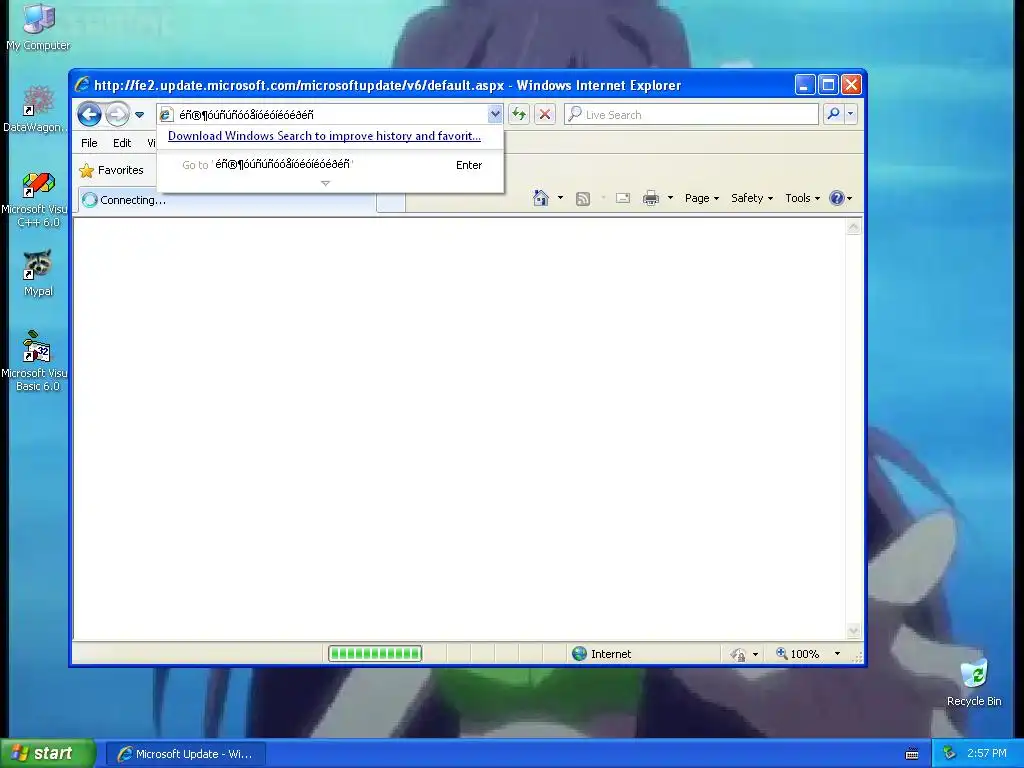The width and height of the screenshot is (1024, 768).
Task: Select the Mypal desktop shortcut
Action: 38,273
